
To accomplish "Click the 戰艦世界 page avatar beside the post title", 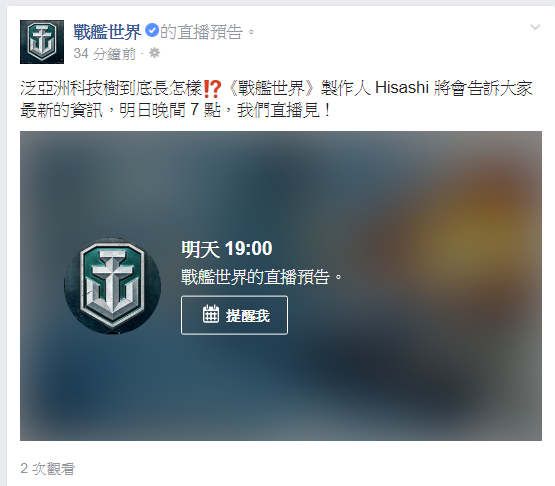I will (x=42, y=42).
